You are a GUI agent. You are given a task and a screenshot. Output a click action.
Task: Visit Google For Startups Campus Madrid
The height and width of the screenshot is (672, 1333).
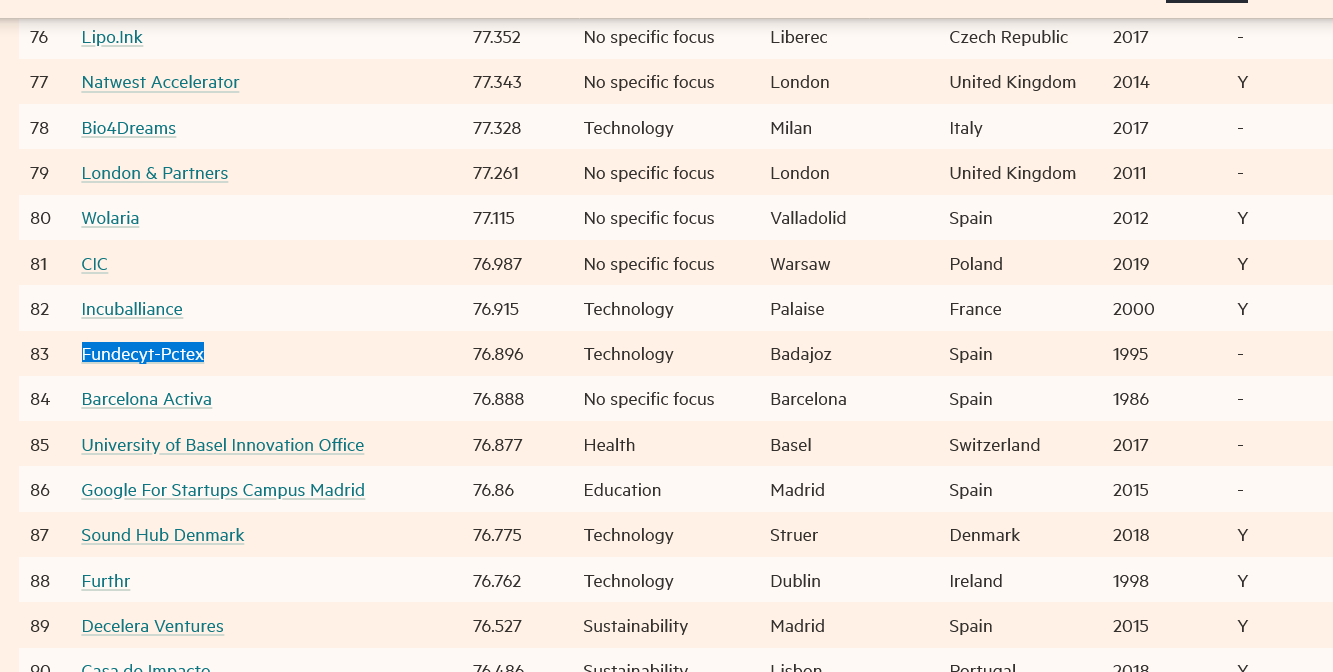tap(223, 490)
